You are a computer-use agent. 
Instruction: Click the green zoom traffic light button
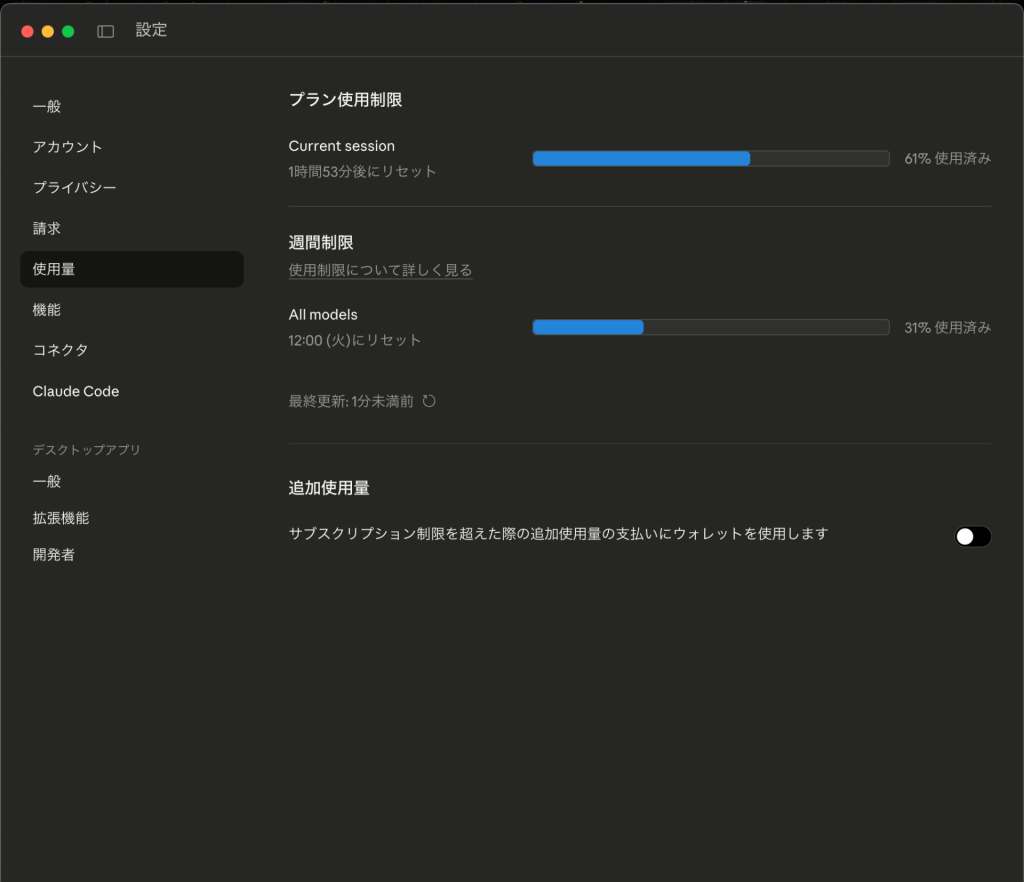pos(67,31)
